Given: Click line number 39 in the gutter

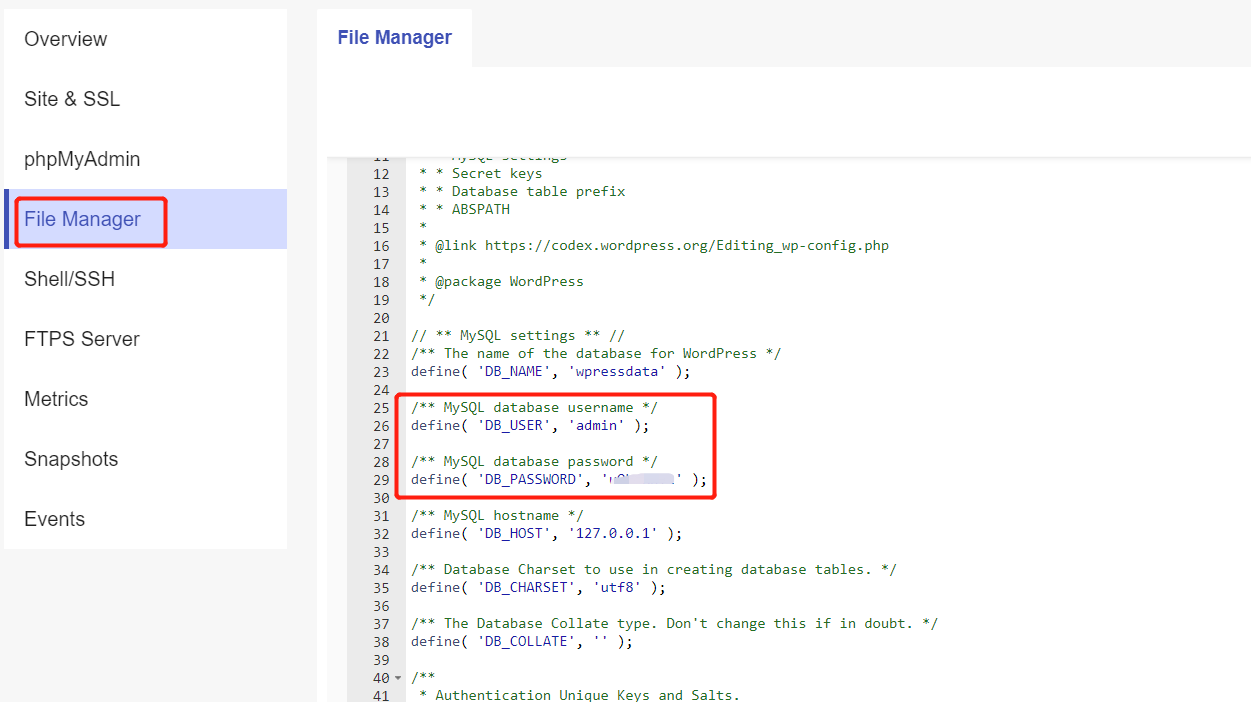Looking at the screenshot, I should [x=381, y=660].
